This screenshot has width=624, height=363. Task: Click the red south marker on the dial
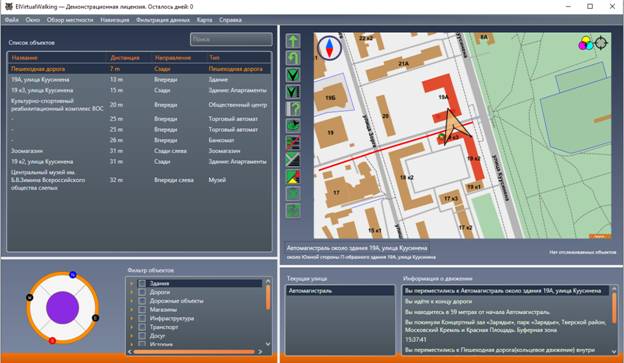[52, 341]
